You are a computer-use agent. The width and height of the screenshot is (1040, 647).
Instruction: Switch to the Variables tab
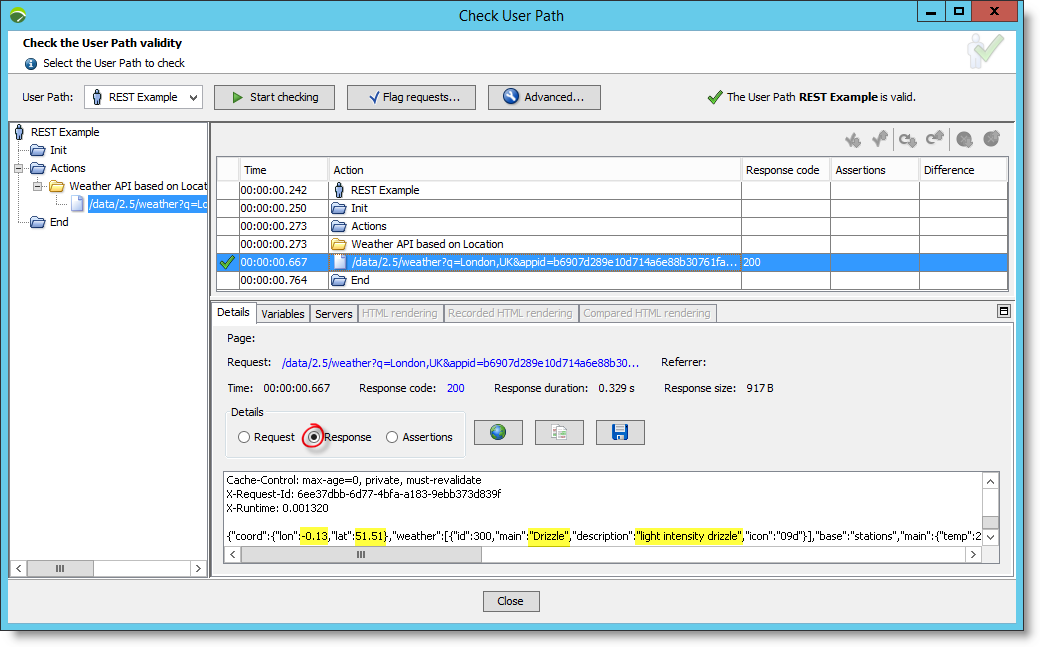tap(282, 314)
